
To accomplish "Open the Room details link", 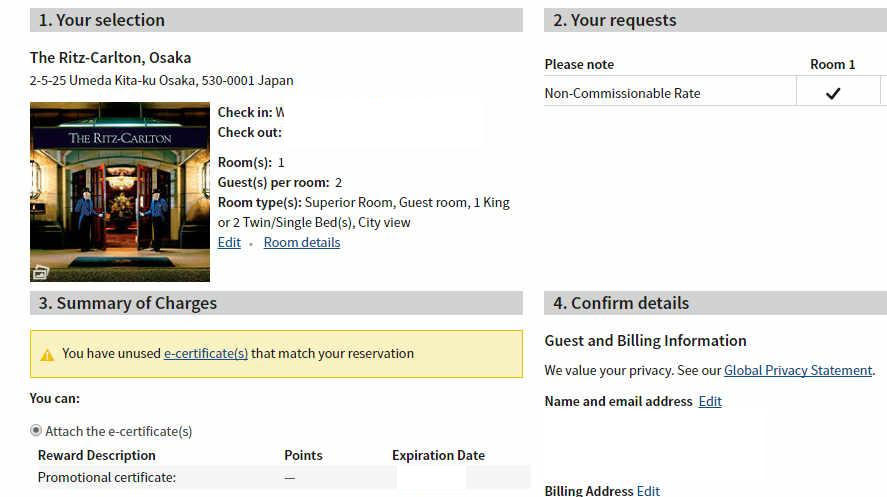I will coord(301,242).
